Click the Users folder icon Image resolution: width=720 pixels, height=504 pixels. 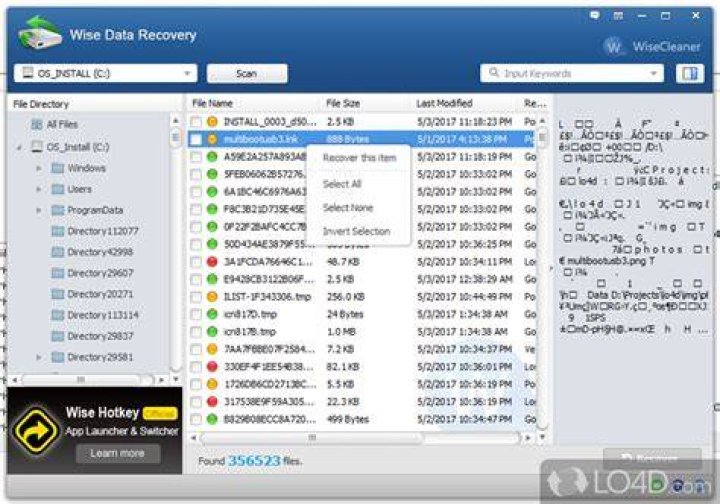(57, 189)
